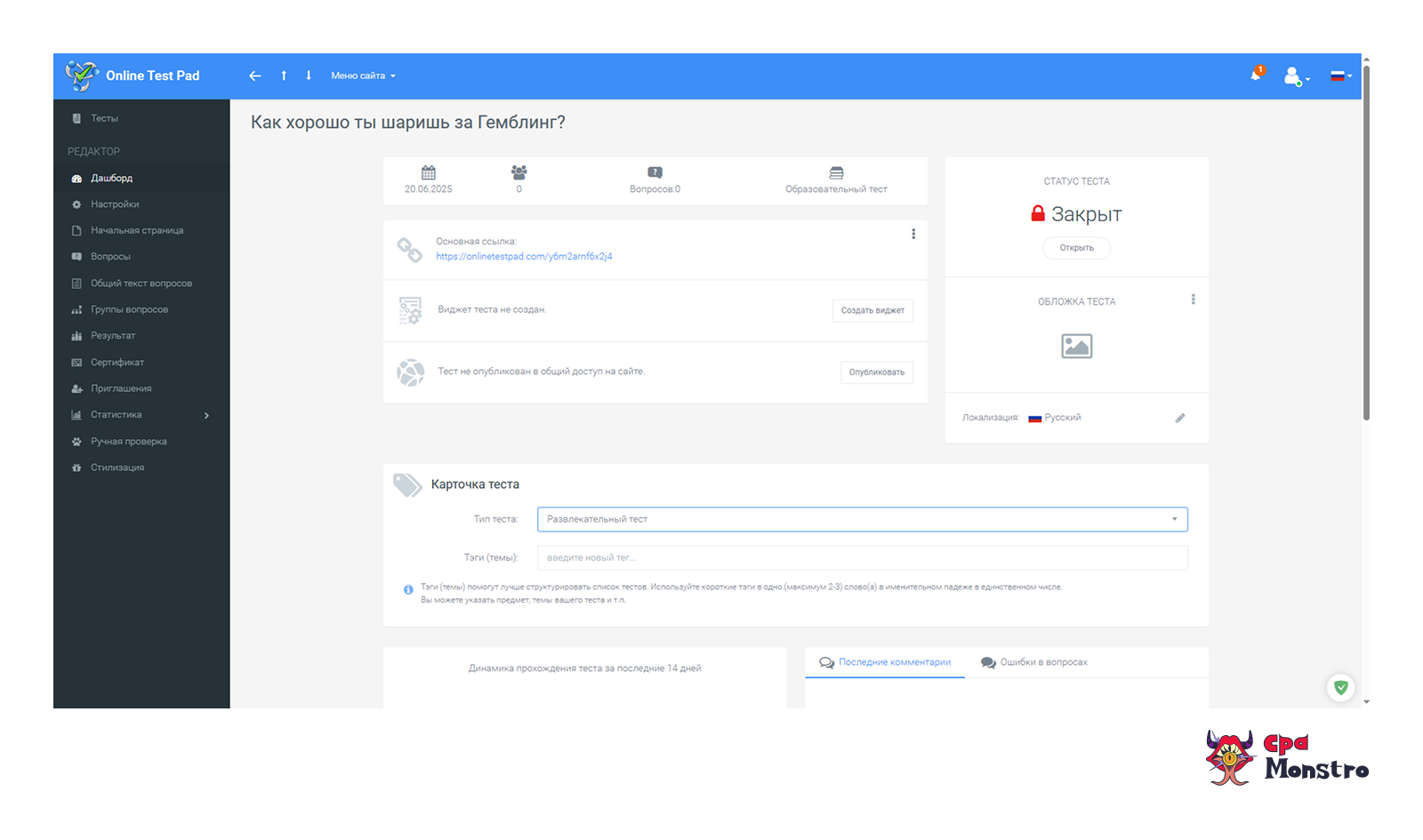Open the Тип теста dropdown

tap(862, 519)
